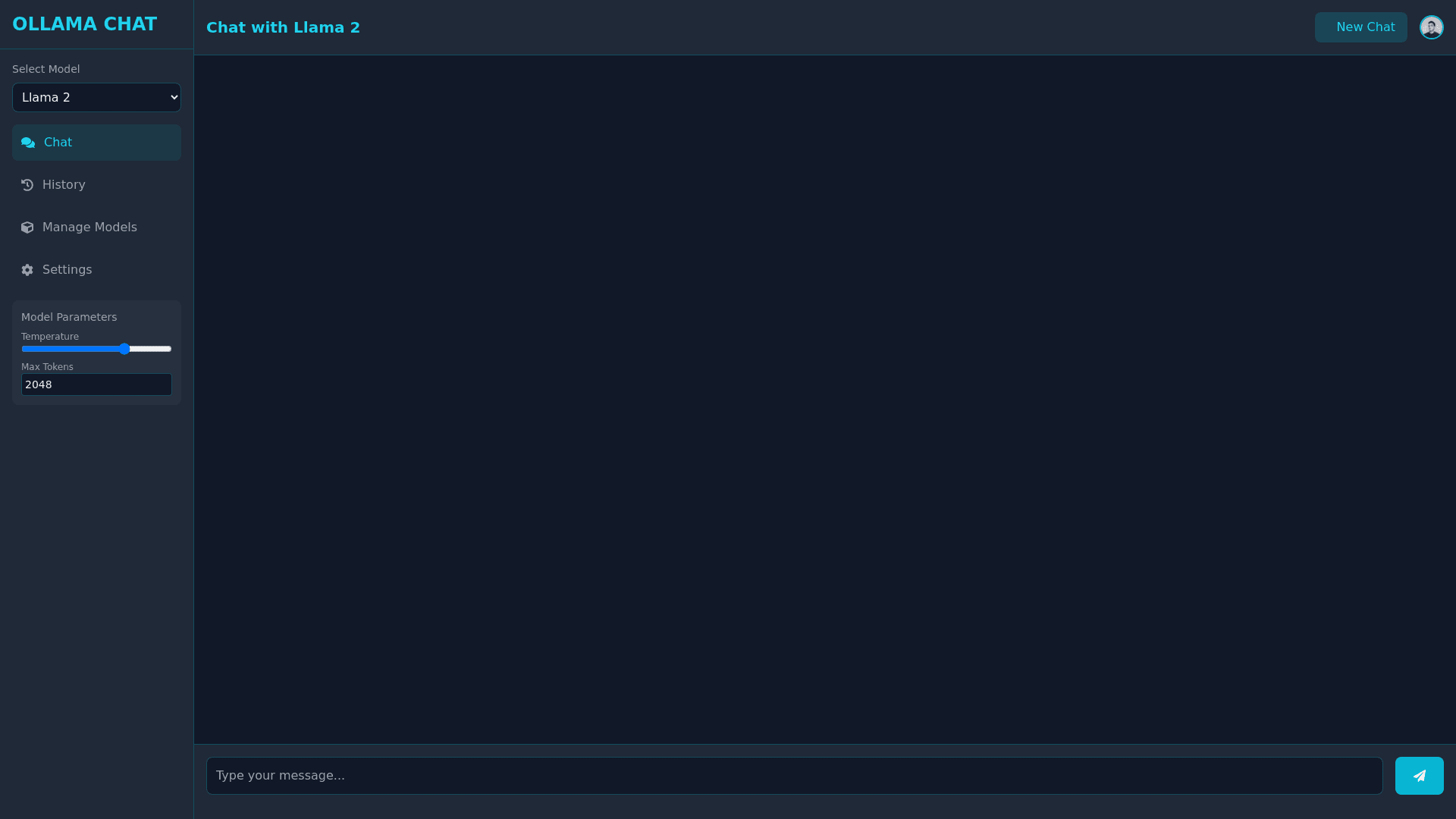The height and width of the screenshot is (819, 1456).
Task: Click the Chat with Llama 2 heading
Action: pos(283,27)
